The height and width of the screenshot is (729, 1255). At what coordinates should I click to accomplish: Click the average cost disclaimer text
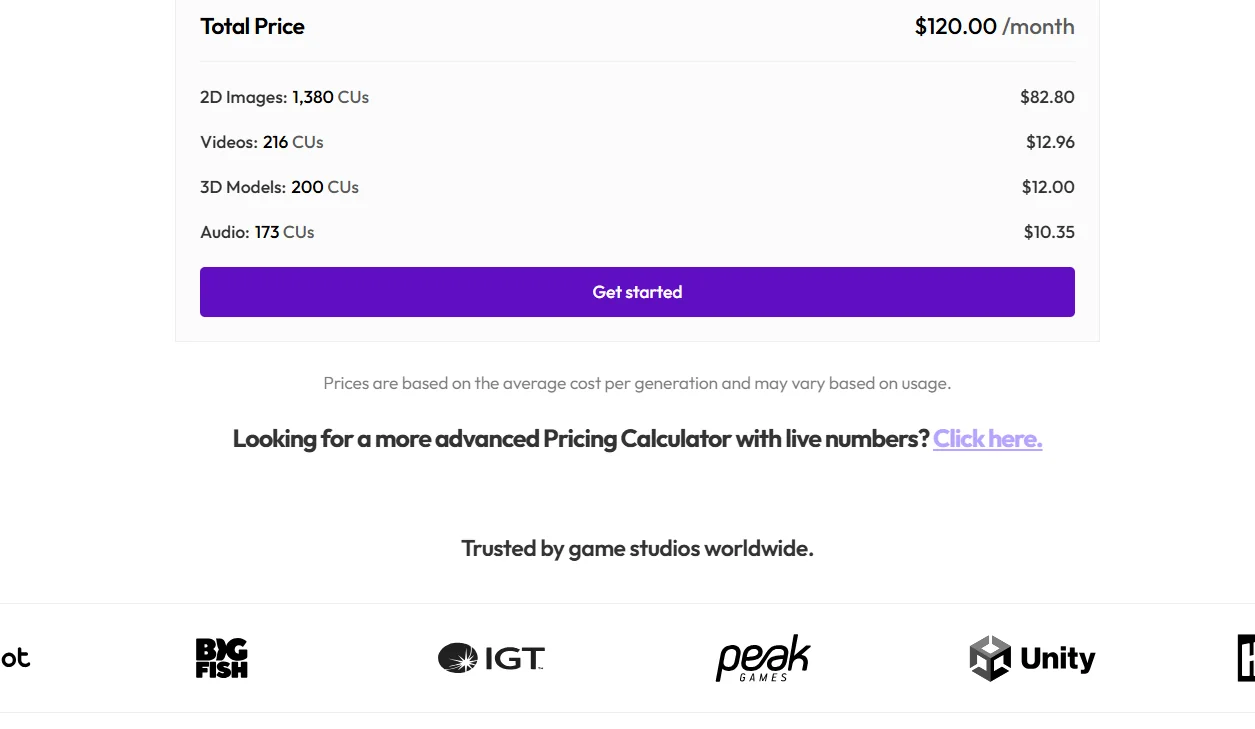637,383
